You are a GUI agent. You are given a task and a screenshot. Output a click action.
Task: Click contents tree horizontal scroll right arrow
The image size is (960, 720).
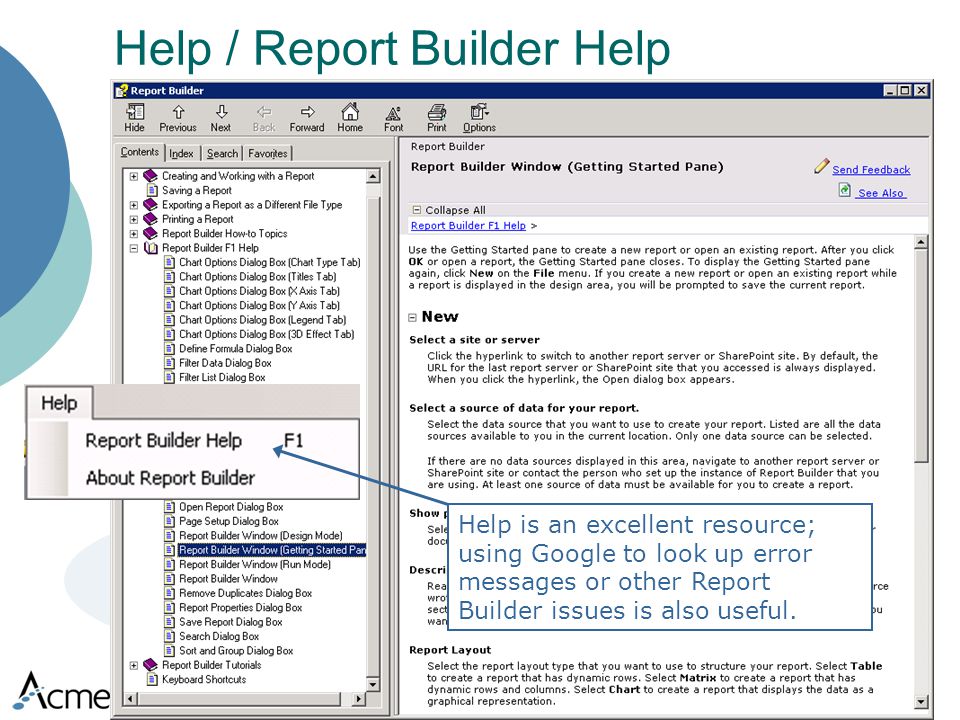point(359,698)
